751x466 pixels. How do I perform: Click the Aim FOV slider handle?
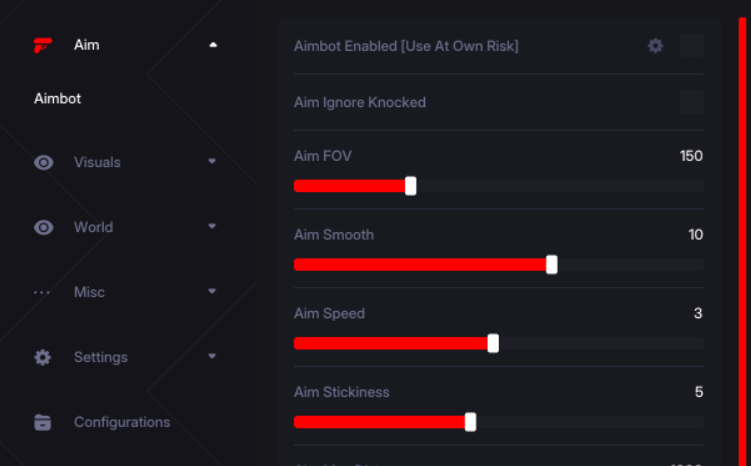(x=410, y=186)
